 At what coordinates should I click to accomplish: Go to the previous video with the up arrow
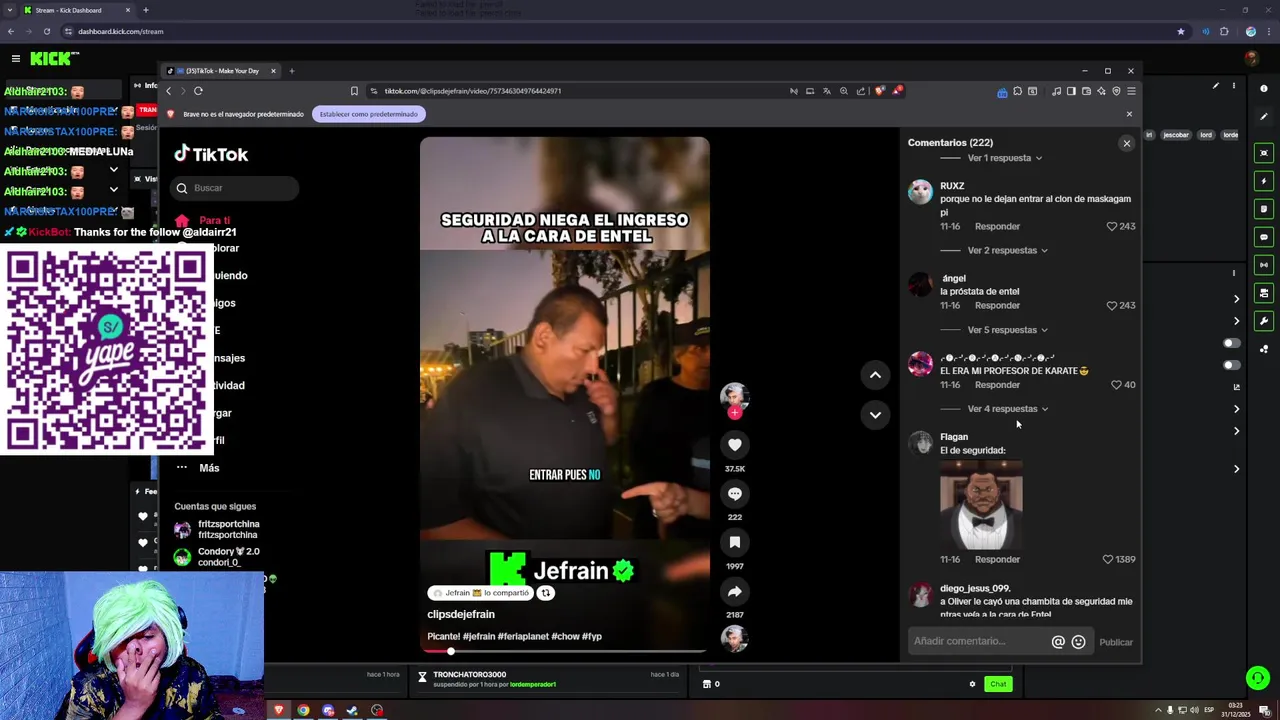[875, 375]
